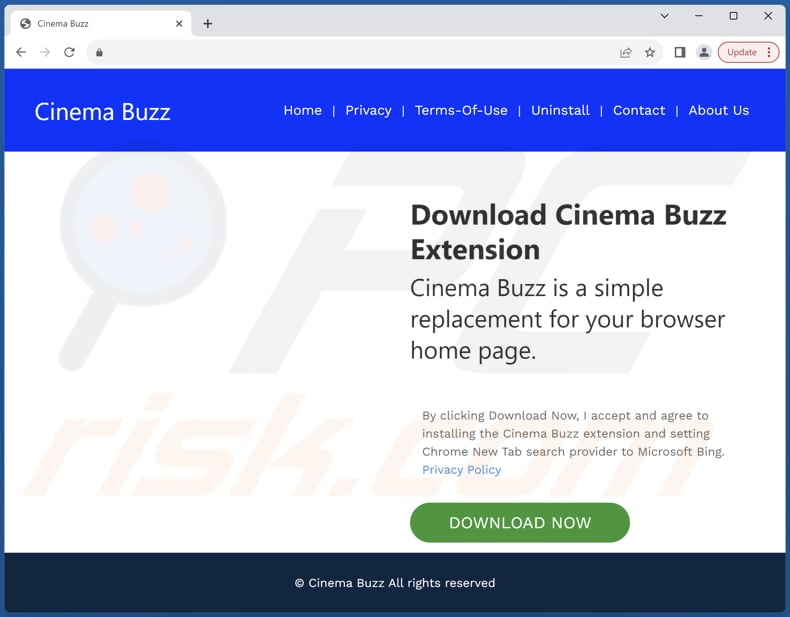
Task: Open Terms-Of-Use nav link
Action: [x=461, y=110]
